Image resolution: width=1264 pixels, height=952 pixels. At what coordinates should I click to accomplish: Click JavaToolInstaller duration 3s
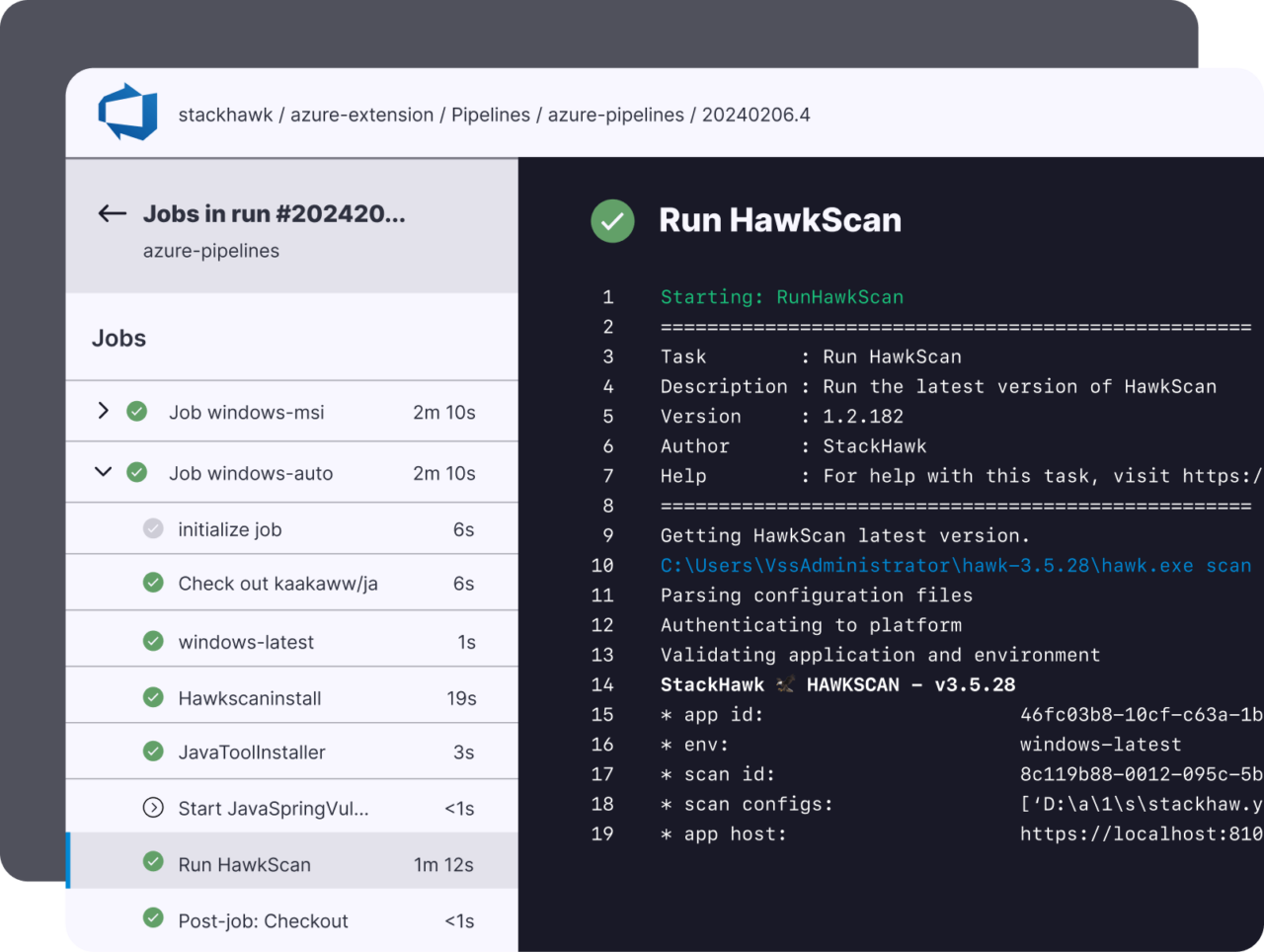(464, 753)
